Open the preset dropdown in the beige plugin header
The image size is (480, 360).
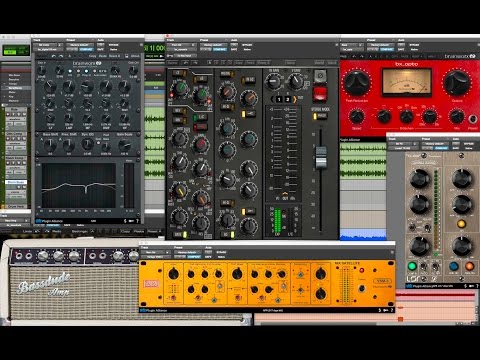[x=435, y=144]
